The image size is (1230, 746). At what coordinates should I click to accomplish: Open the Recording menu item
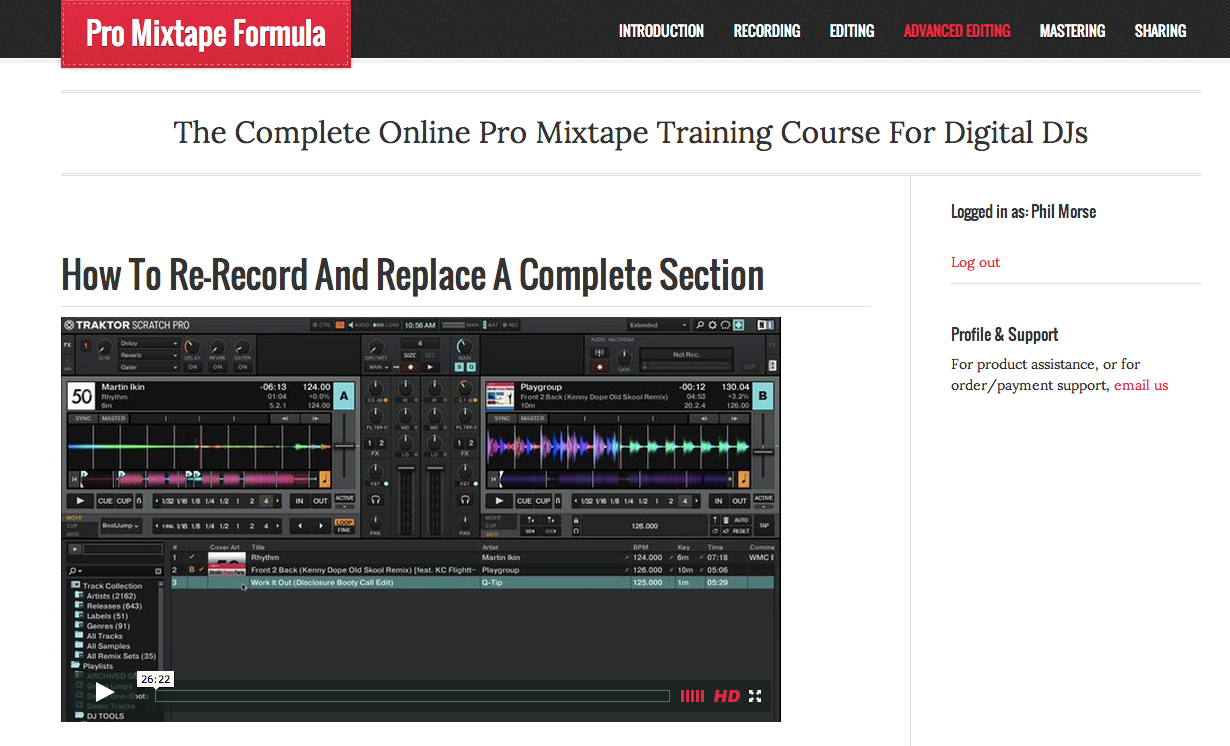[767, 31]
